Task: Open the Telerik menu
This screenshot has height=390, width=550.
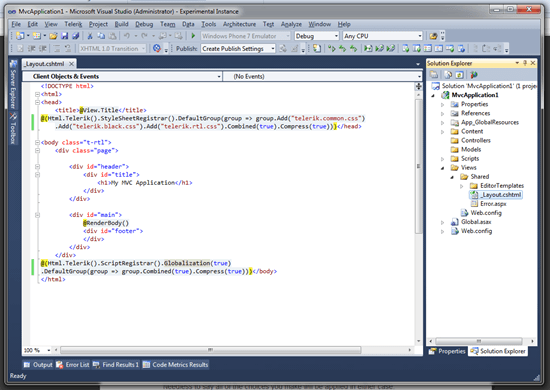Action: point(73,24)
